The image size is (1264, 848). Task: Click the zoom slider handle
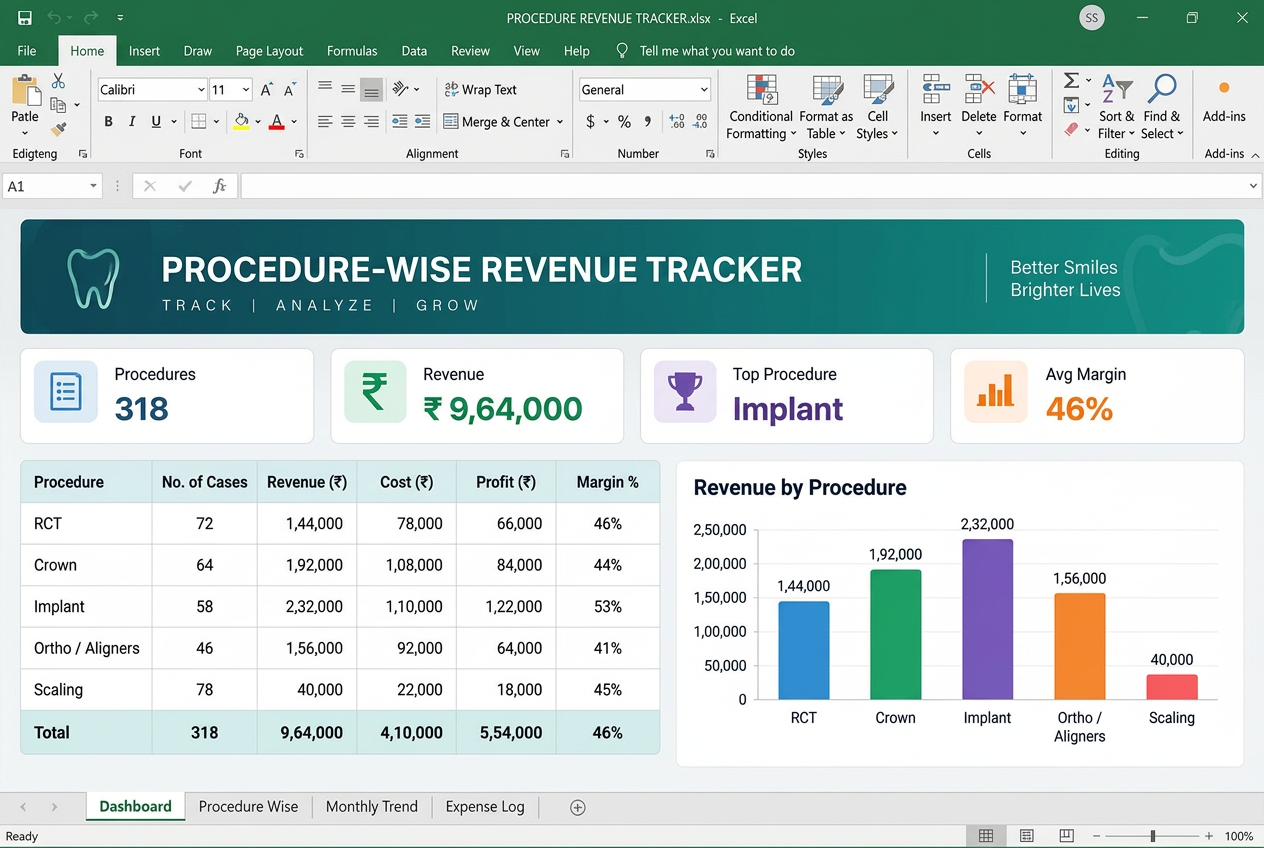(1153, 836)
